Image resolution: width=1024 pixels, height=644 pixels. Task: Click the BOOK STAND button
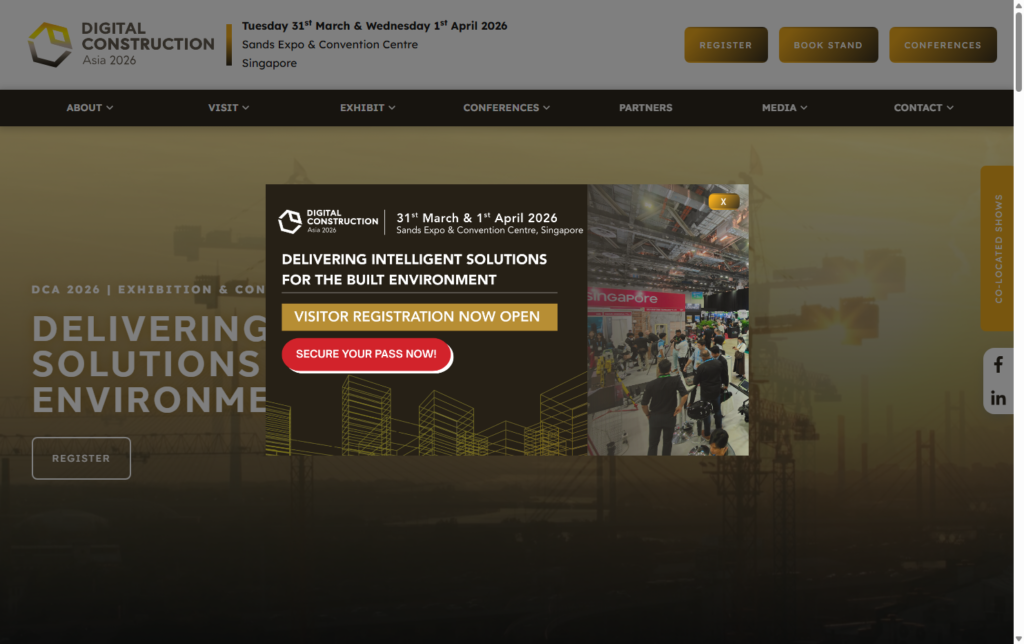tap(828, 44)
